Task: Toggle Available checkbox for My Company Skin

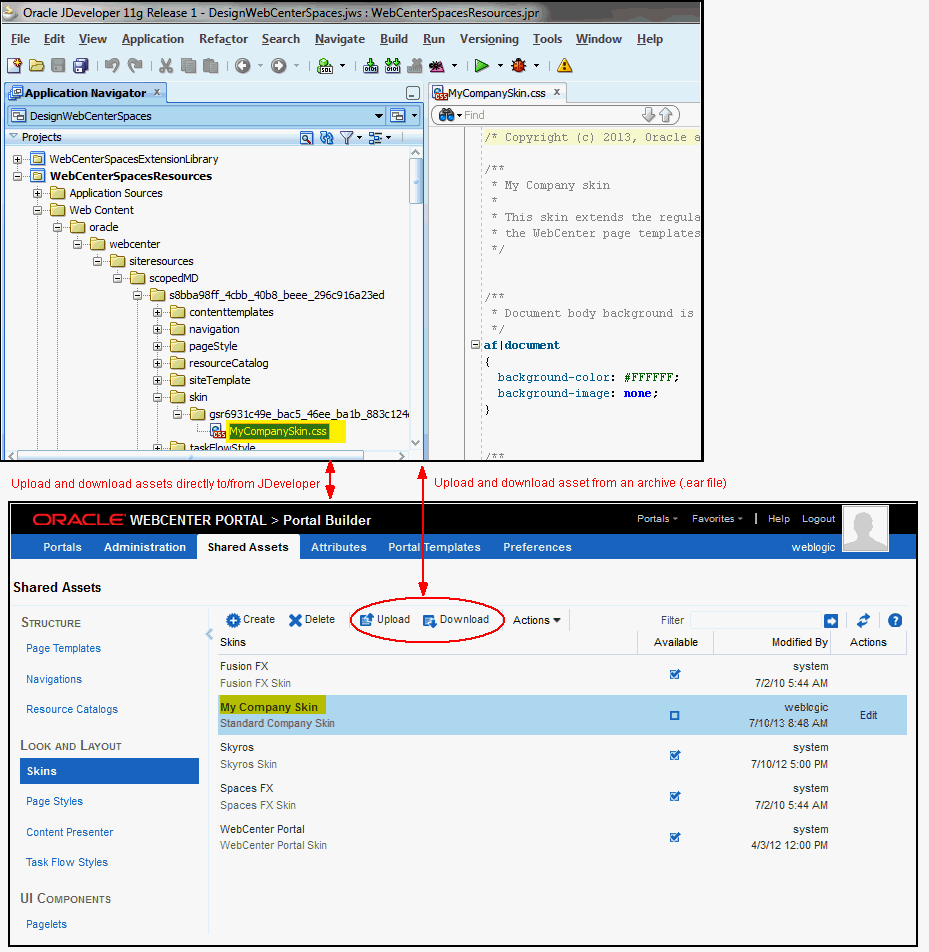Action: tap(675, 715)
